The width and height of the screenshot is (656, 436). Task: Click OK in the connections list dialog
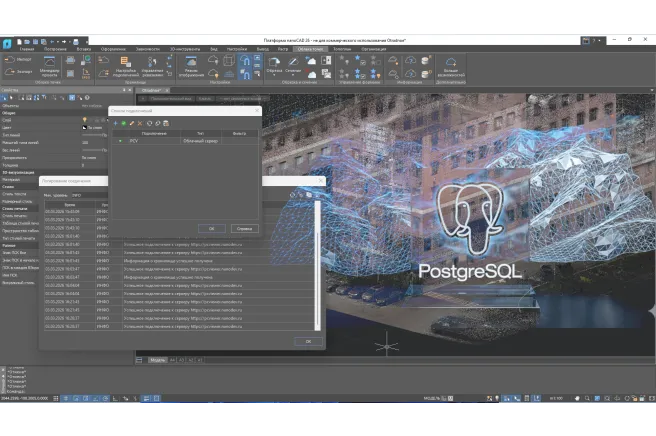click(x=212, y=229)
